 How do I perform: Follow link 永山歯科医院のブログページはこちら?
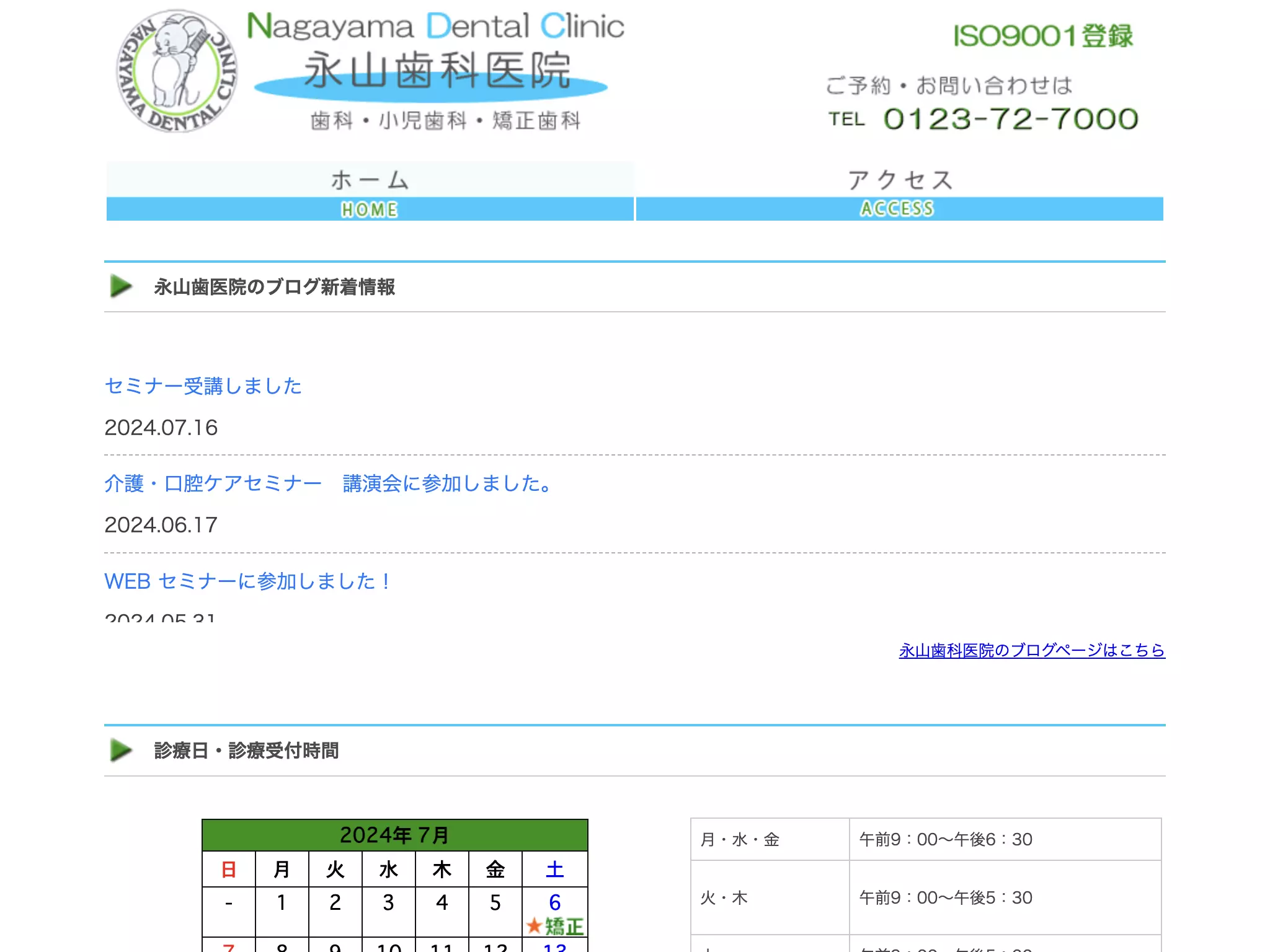pos(1032,650)
